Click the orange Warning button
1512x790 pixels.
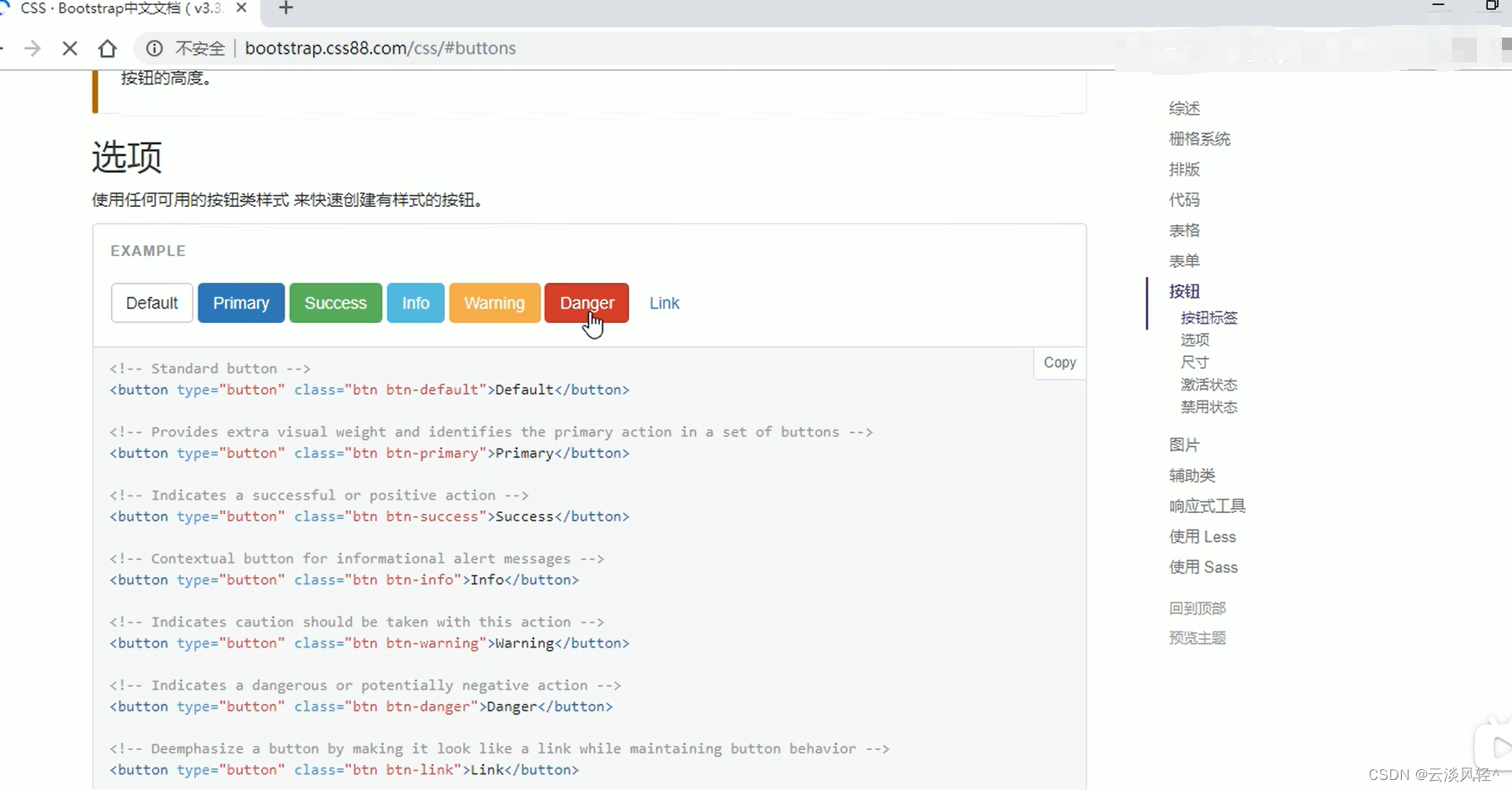coord(495,303)
